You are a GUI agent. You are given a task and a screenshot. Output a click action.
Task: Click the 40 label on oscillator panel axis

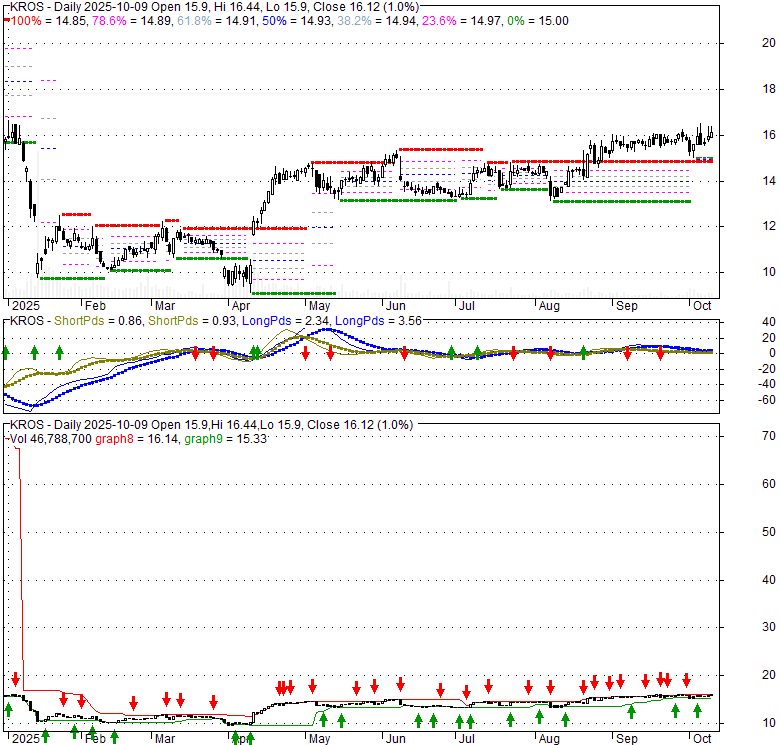click(769, 322)
